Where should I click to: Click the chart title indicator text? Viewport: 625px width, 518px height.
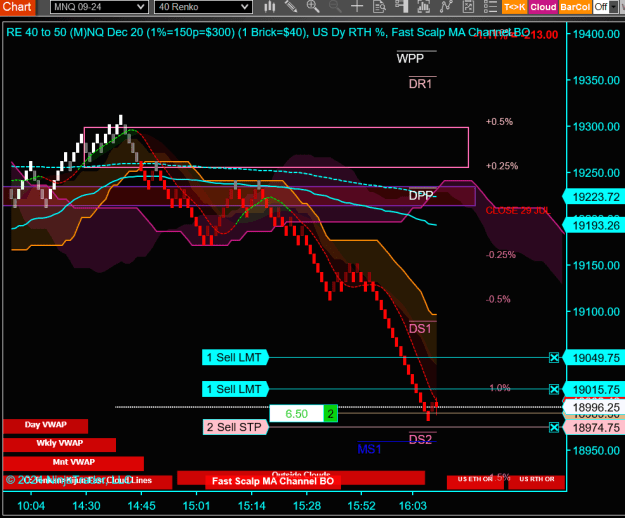pyautogui.click(x=268, y=32)
